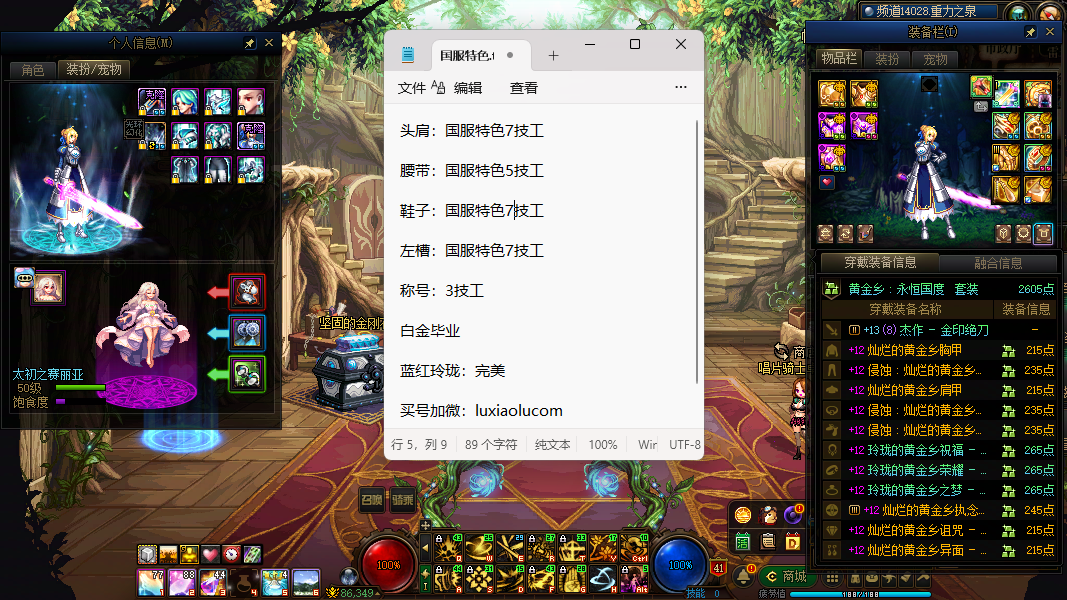
Task: Add a new Notepad tab
Action: 553,55
